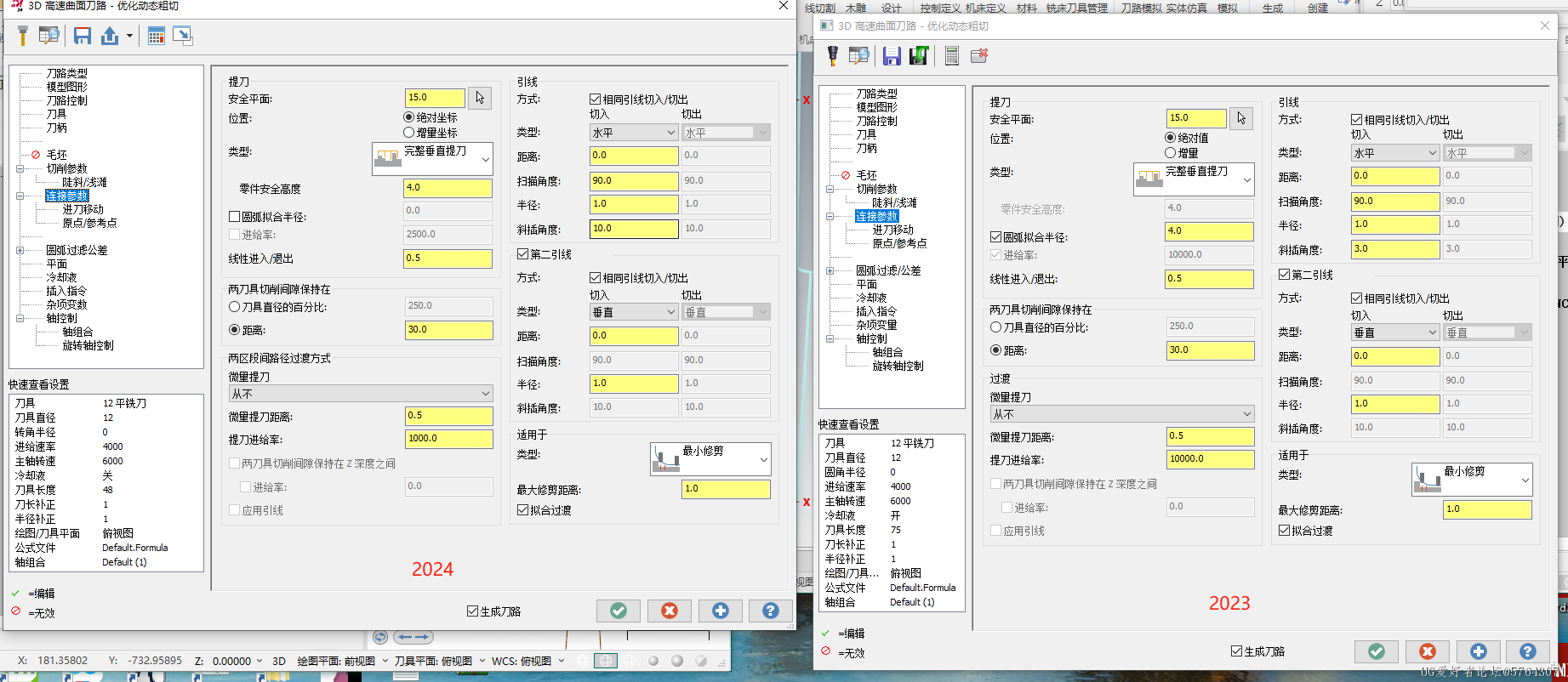Click blue plus apply button in right 2023 dialog
Screen dimensions: 1568x682
point(1479,651)
